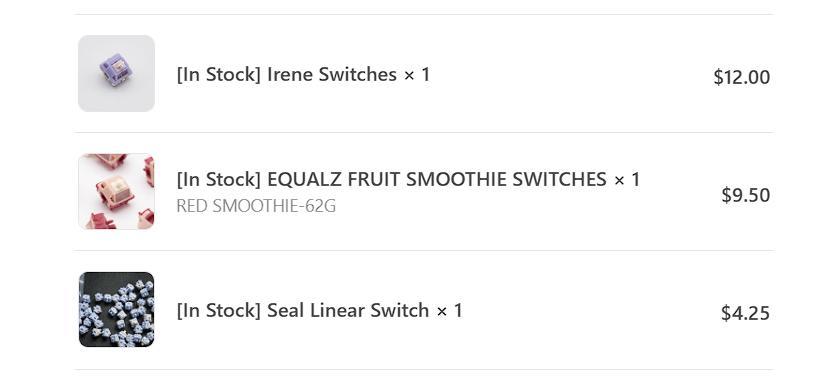Click the [In Stock] tag on EQUALZ item
This screenshot has width=834, height=378.
click(x=219, y=180)
